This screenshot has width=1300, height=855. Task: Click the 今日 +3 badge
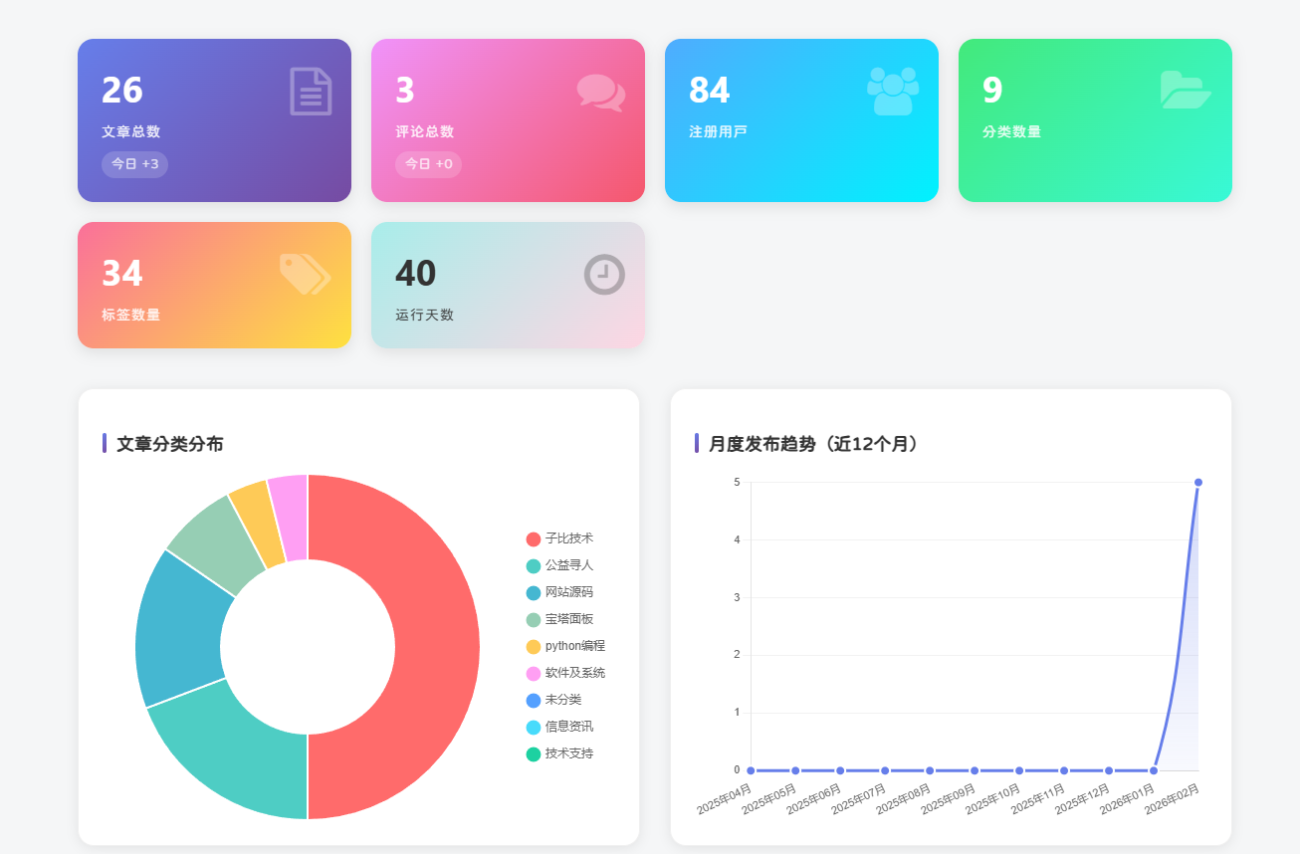coord(135,164)
